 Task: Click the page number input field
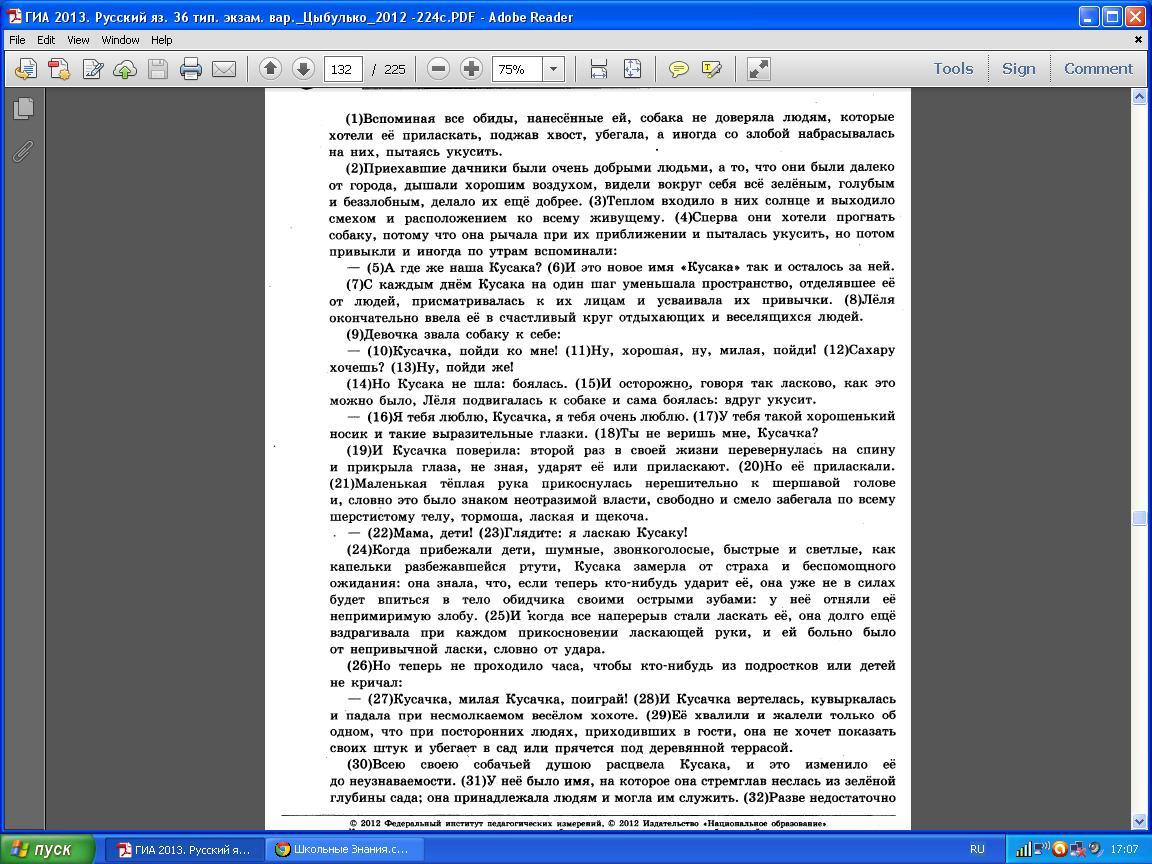(343, 69)
